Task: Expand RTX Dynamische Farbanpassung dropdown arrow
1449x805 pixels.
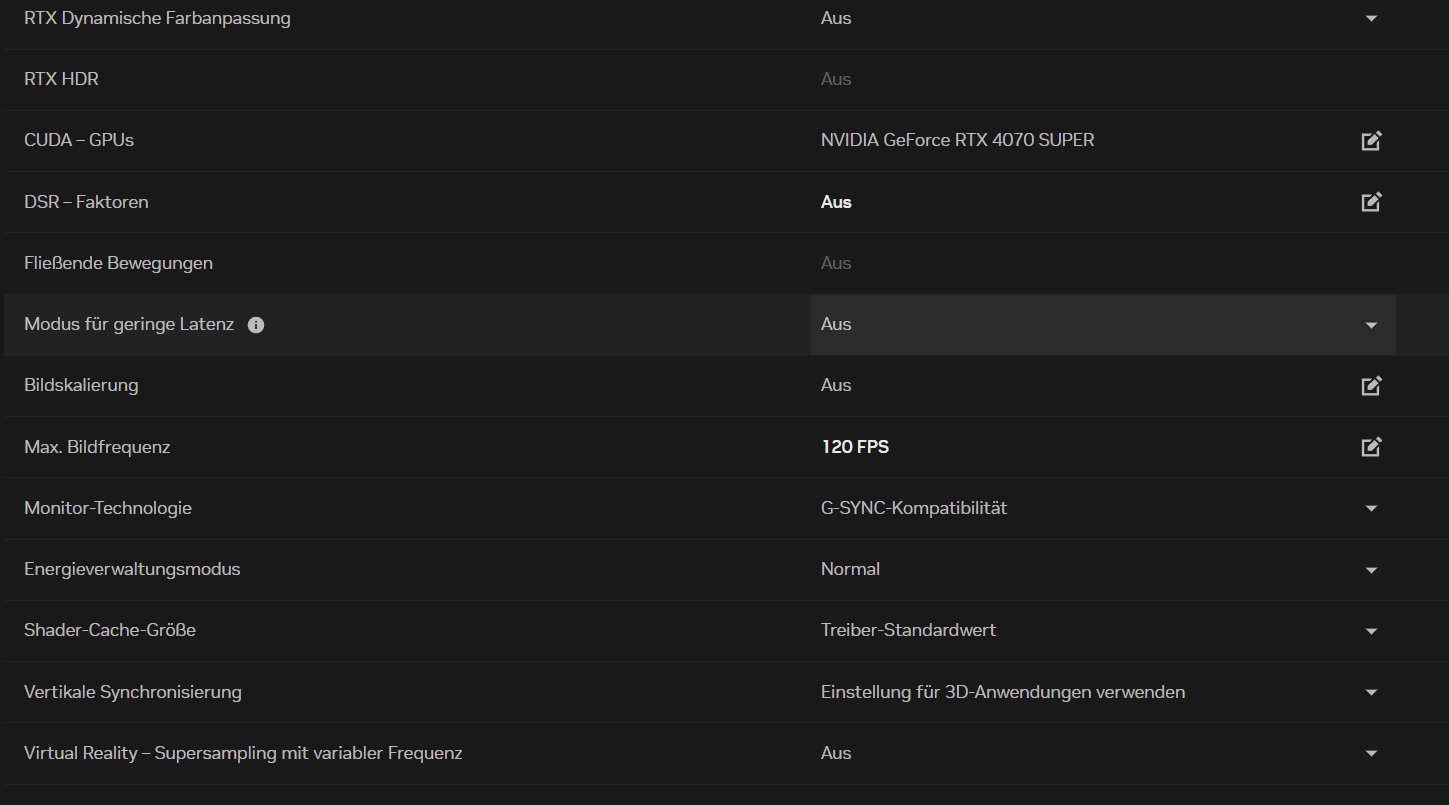Action: 1371,19
